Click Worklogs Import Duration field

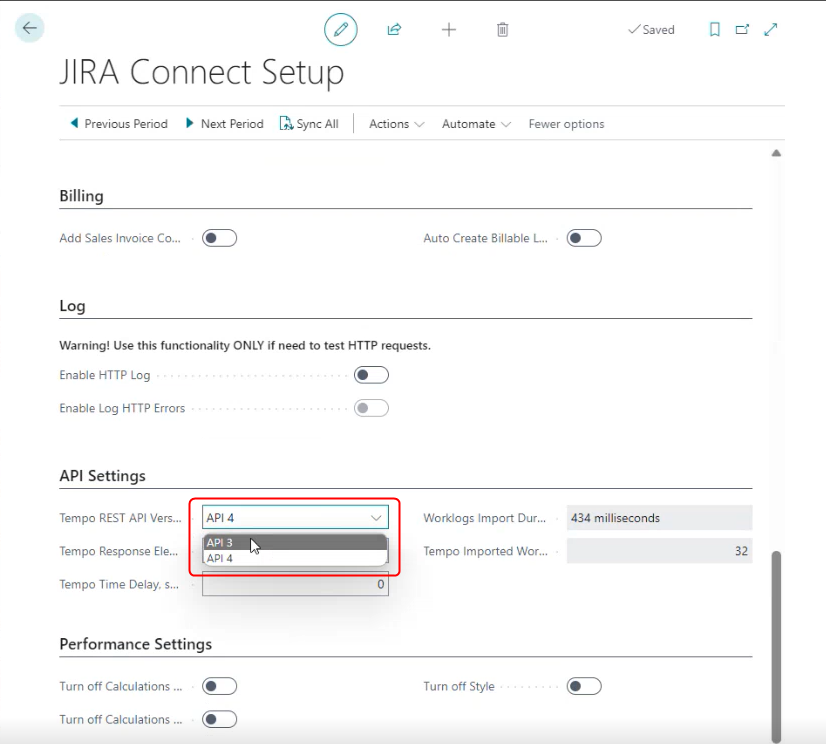(x=660, y=517)
